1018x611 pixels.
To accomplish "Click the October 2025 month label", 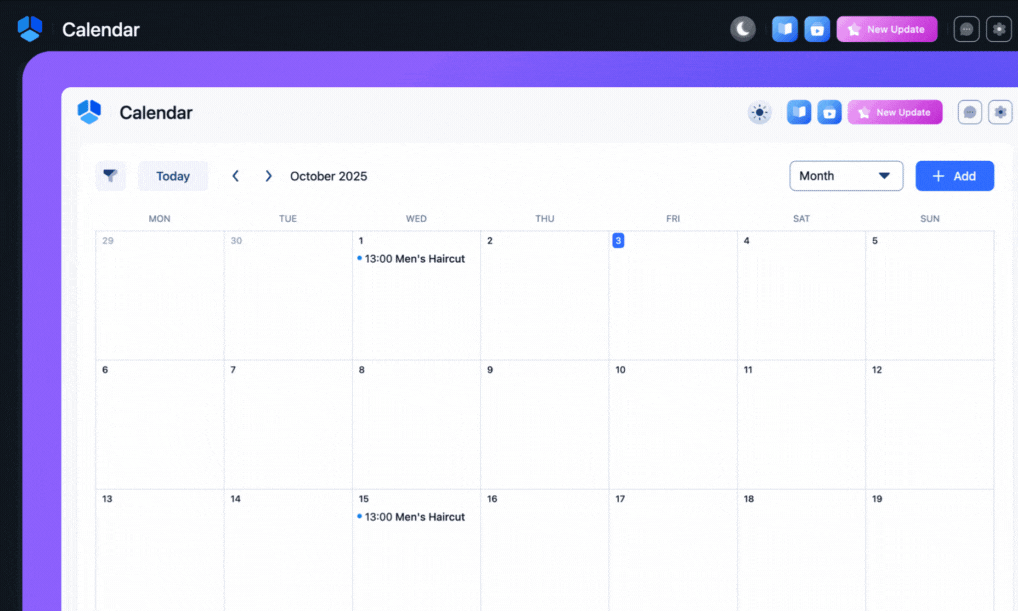I will [329, 176].
